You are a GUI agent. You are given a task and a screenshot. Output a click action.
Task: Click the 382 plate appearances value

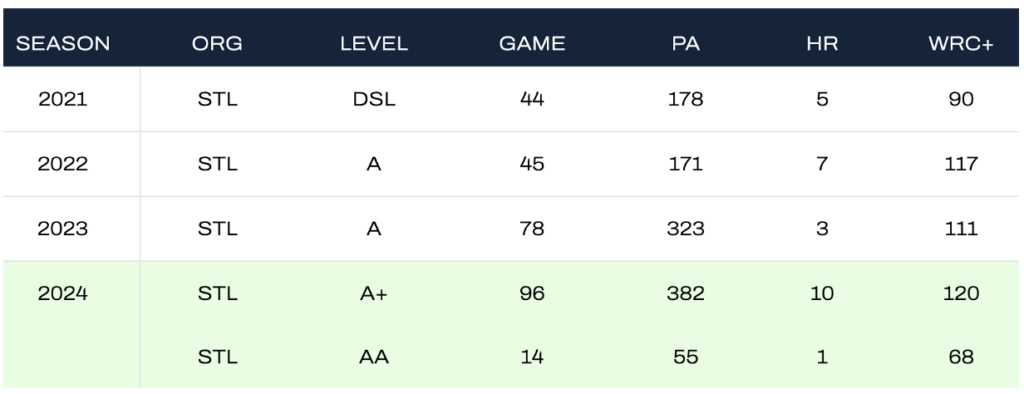pos(686,293)
